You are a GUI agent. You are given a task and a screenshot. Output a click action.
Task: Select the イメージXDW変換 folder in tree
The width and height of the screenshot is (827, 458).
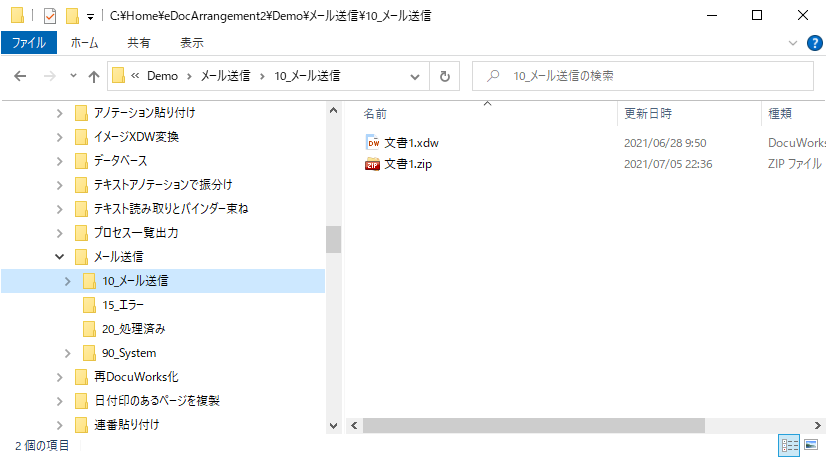click(136, 137)
